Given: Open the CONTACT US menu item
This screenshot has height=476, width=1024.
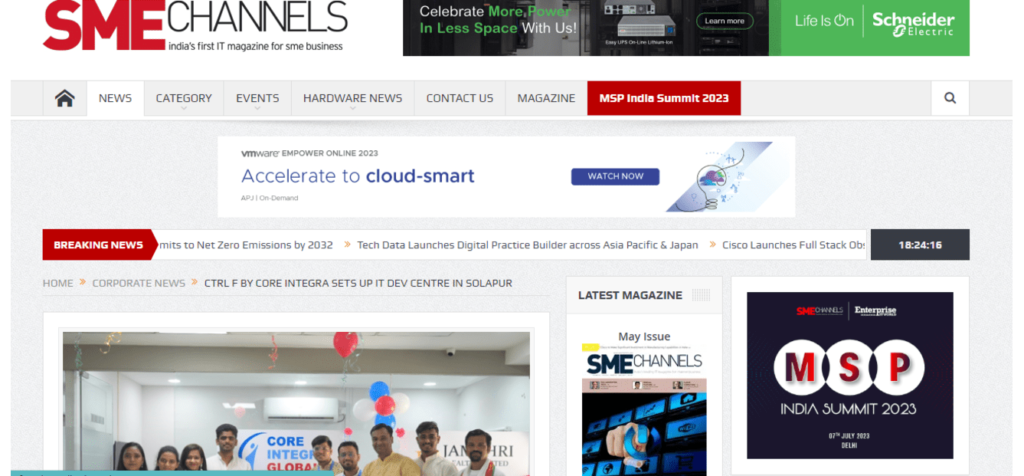Looking at the screenshot, I should 460,99.
